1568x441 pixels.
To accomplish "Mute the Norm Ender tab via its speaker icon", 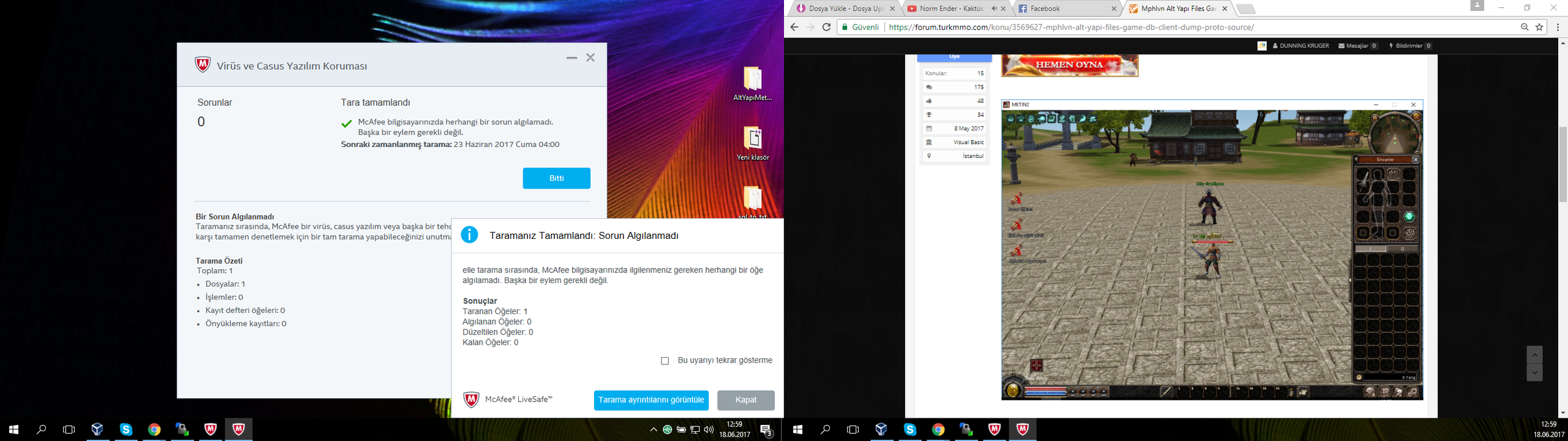I will coord(994,9).
